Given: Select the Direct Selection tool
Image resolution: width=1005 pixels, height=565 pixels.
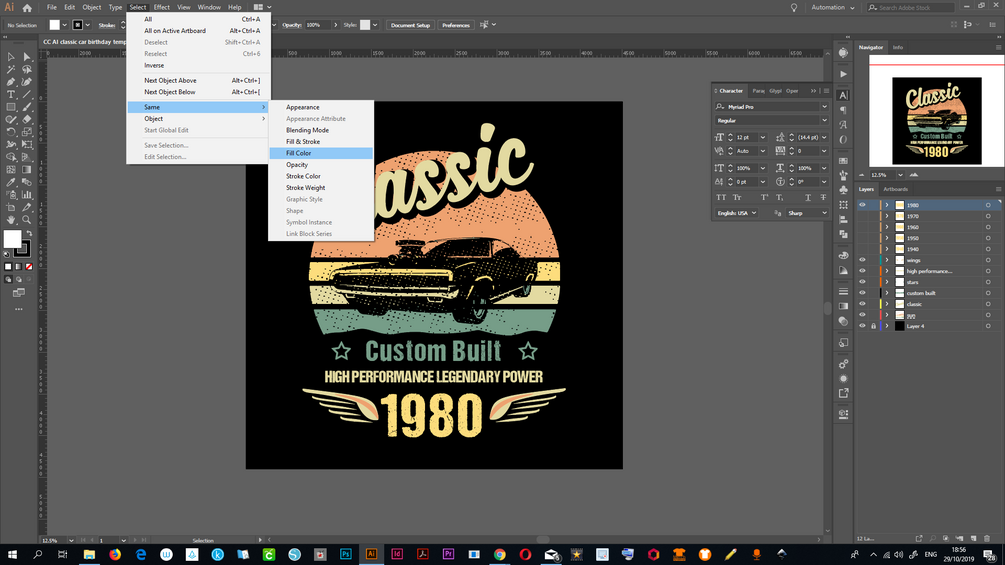Looking at the screenshot, I should (x=27, y=57).
